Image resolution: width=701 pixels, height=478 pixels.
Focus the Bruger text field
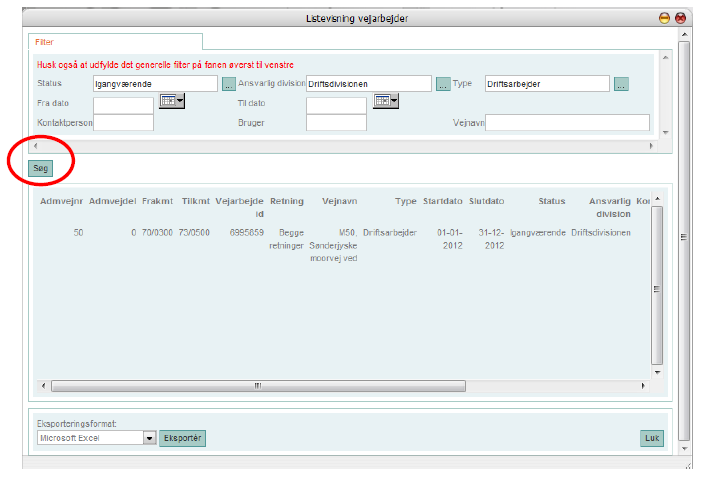pyautogui.click(x=336, y=123)
